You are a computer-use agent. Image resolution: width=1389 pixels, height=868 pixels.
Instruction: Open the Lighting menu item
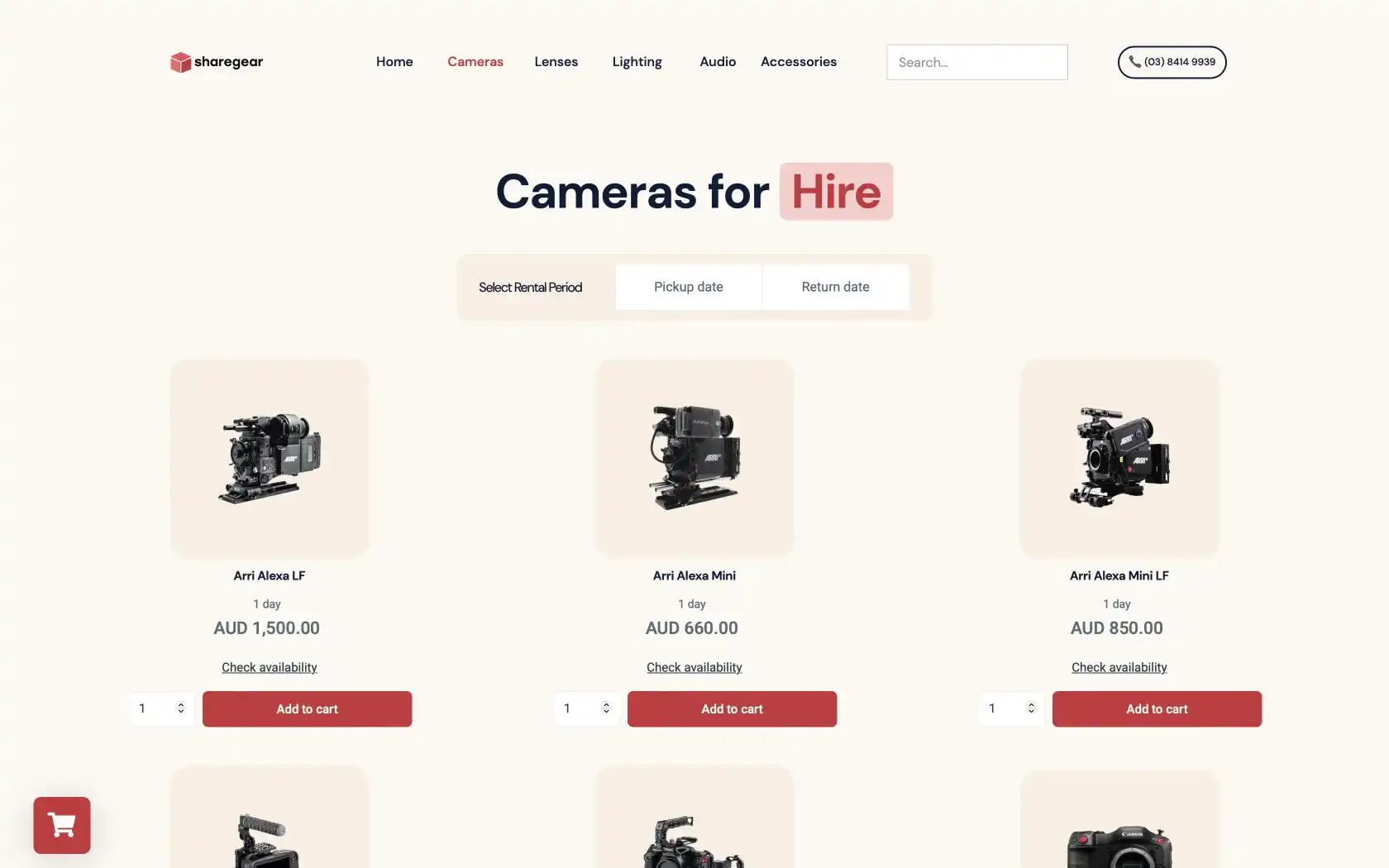tap(637, 62)
